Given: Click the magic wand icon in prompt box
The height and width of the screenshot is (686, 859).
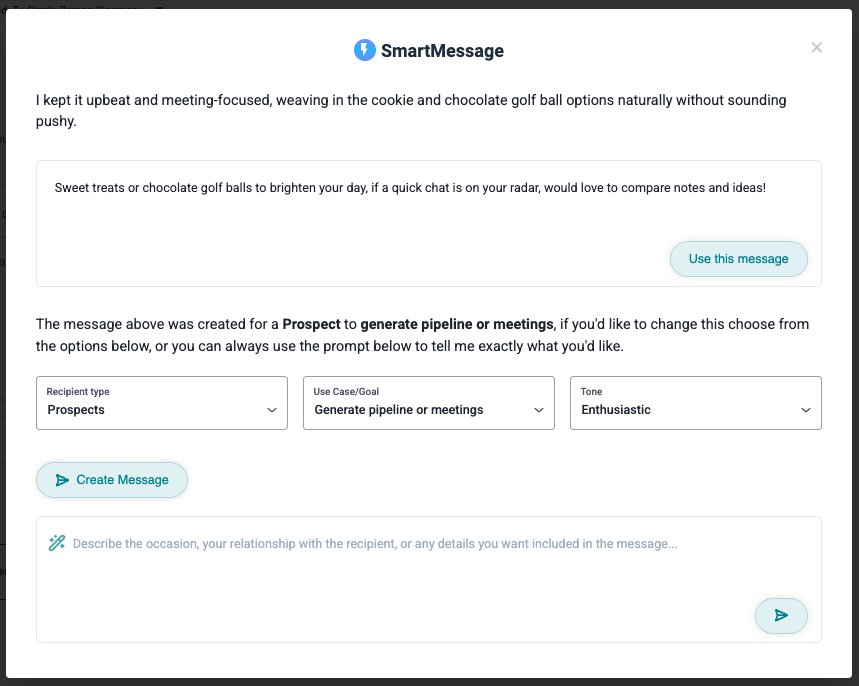Looking at the screenshot, I should 57,543.
